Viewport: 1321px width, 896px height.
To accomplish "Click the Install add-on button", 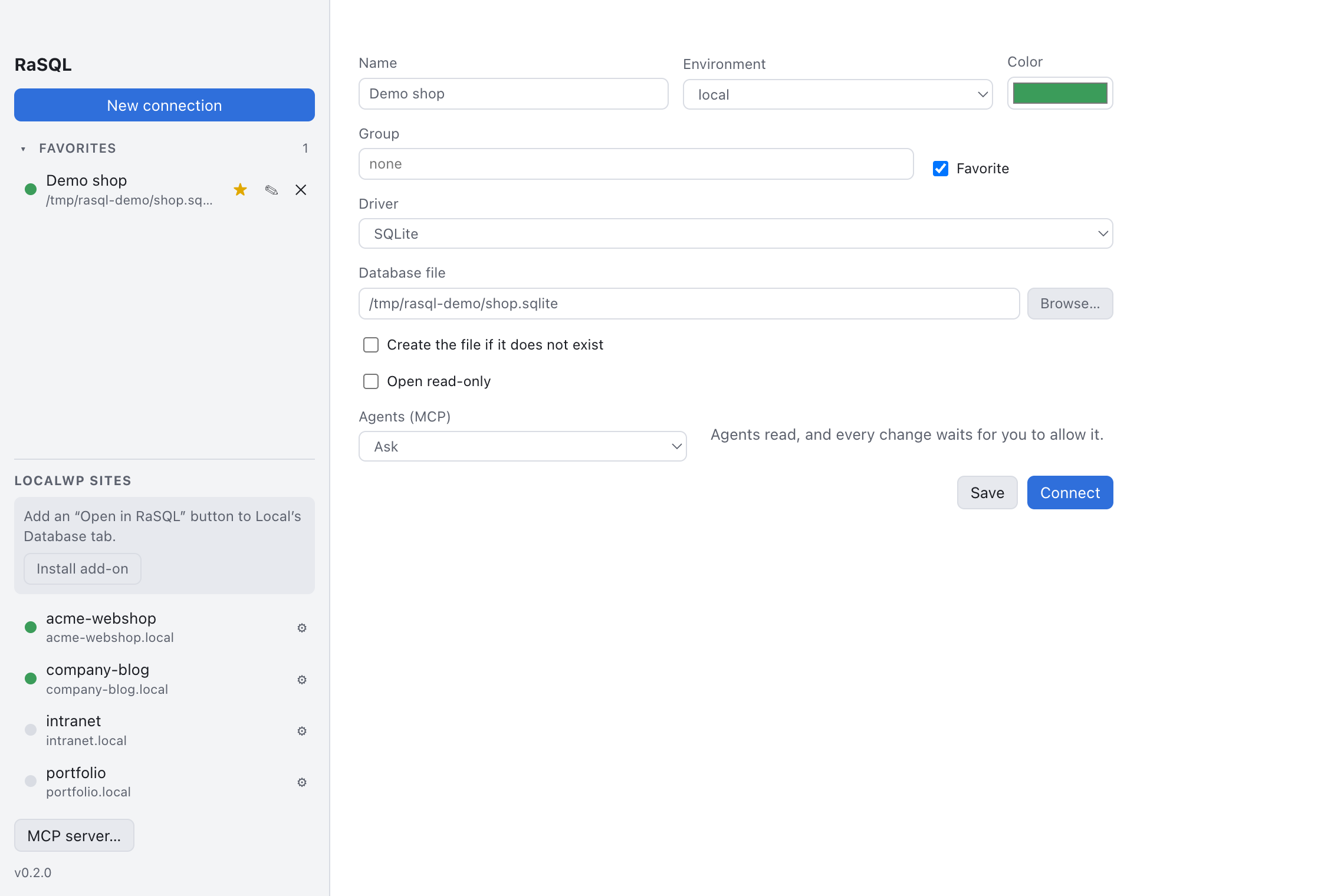I will pyautogui.click(x=83, y=569).
